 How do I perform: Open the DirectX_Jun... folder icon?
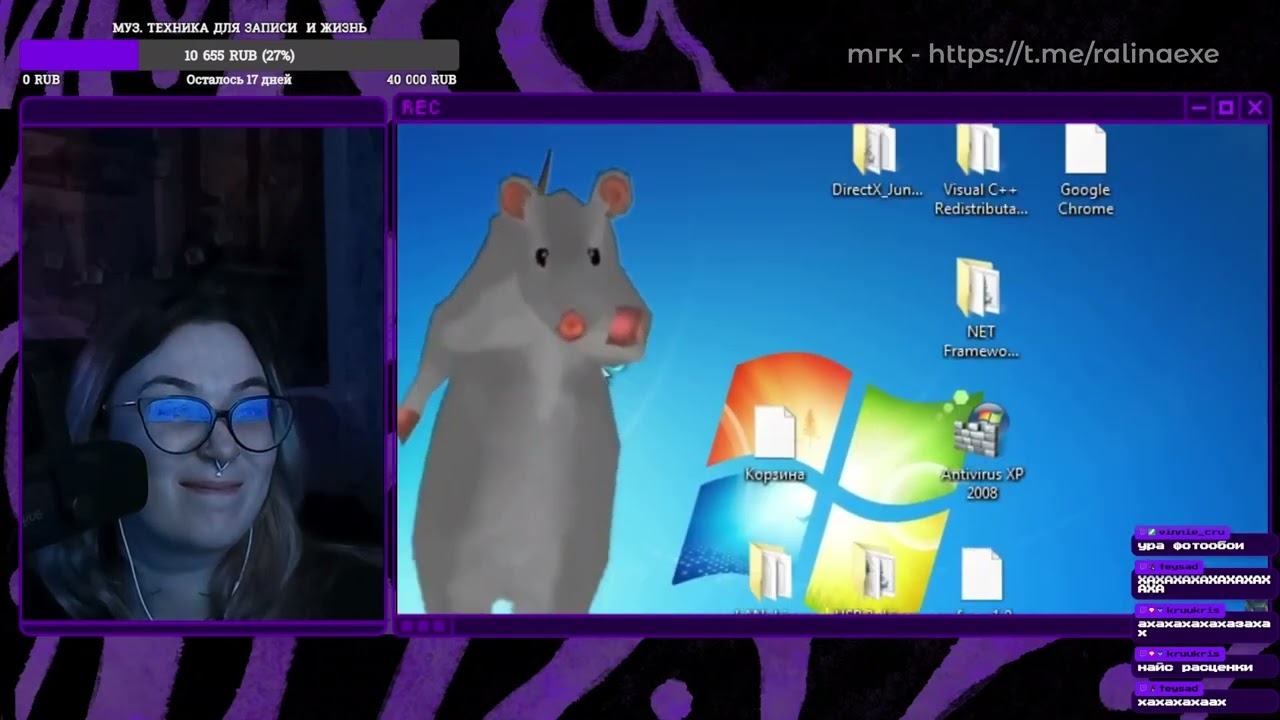pyautogui.click(x=875, y=150)
